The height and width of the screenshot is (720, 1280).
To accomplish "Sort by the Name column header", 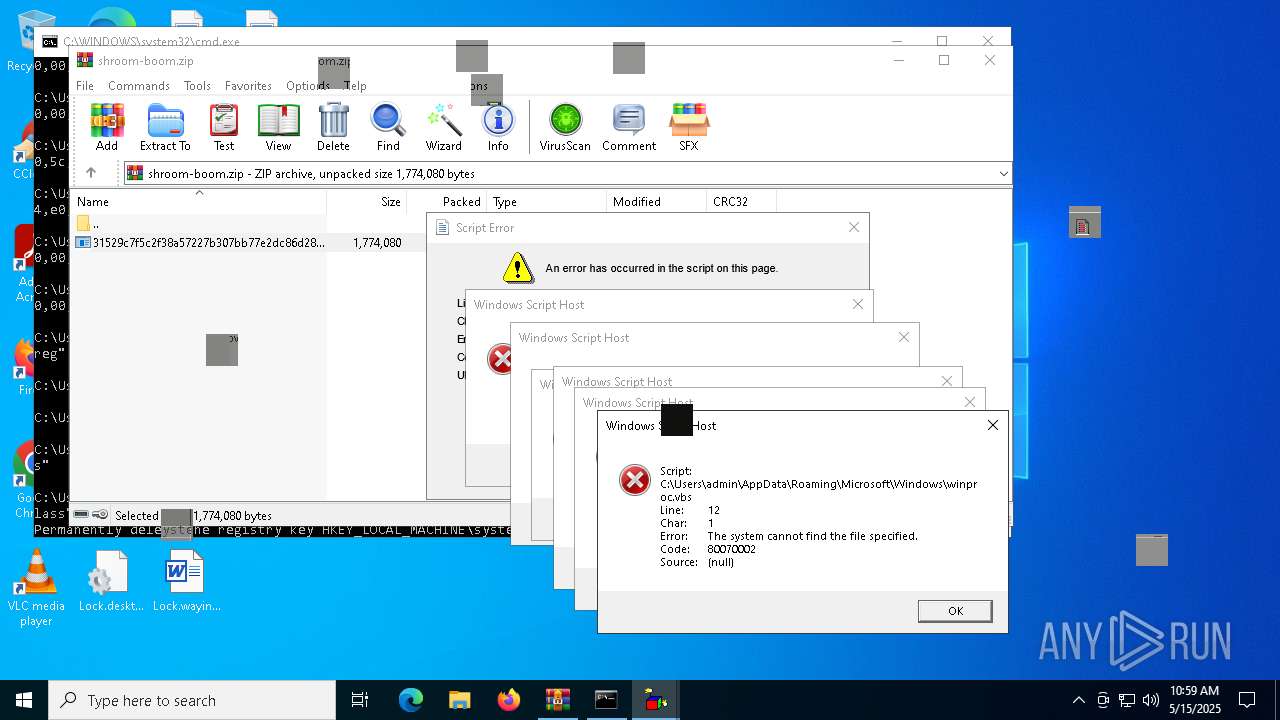I will tap(198, 201).
